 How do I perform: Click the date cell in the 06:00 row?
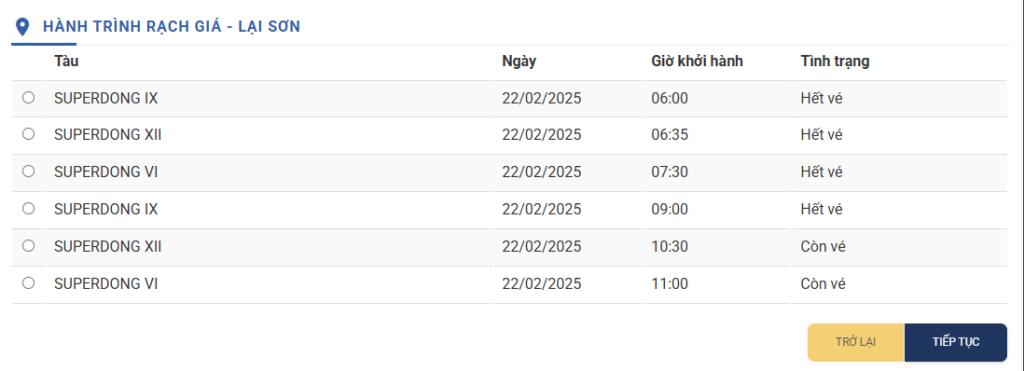tap(541, 99)
